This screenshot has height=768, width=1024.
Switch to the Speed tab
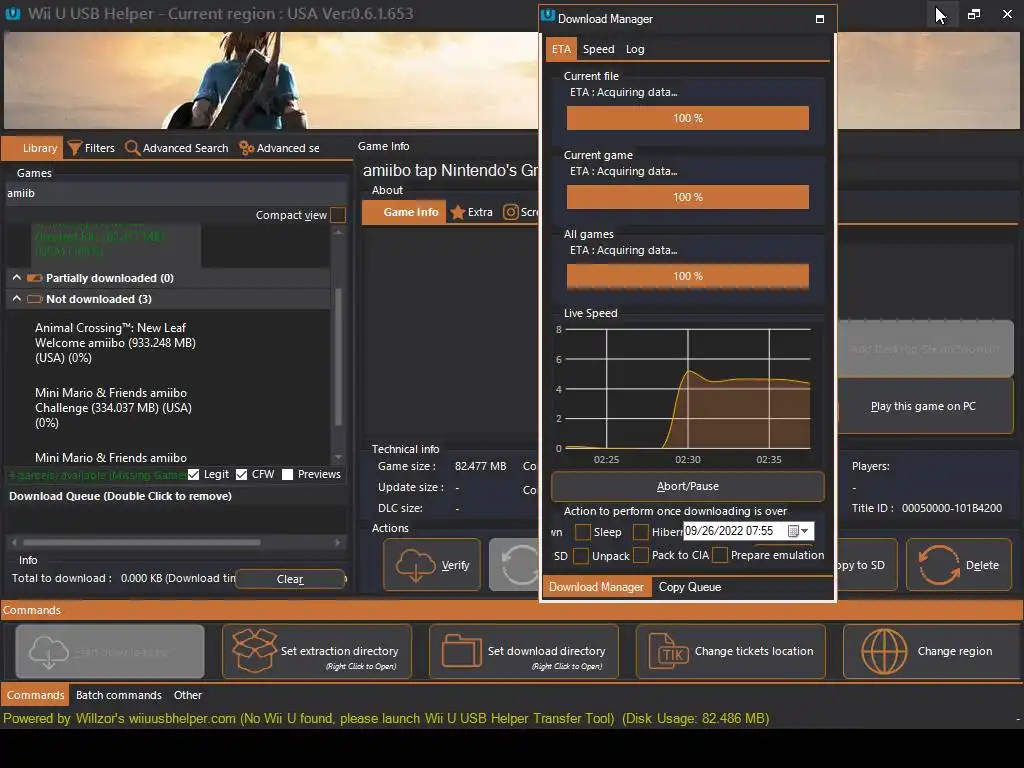[x=598, y=49]
